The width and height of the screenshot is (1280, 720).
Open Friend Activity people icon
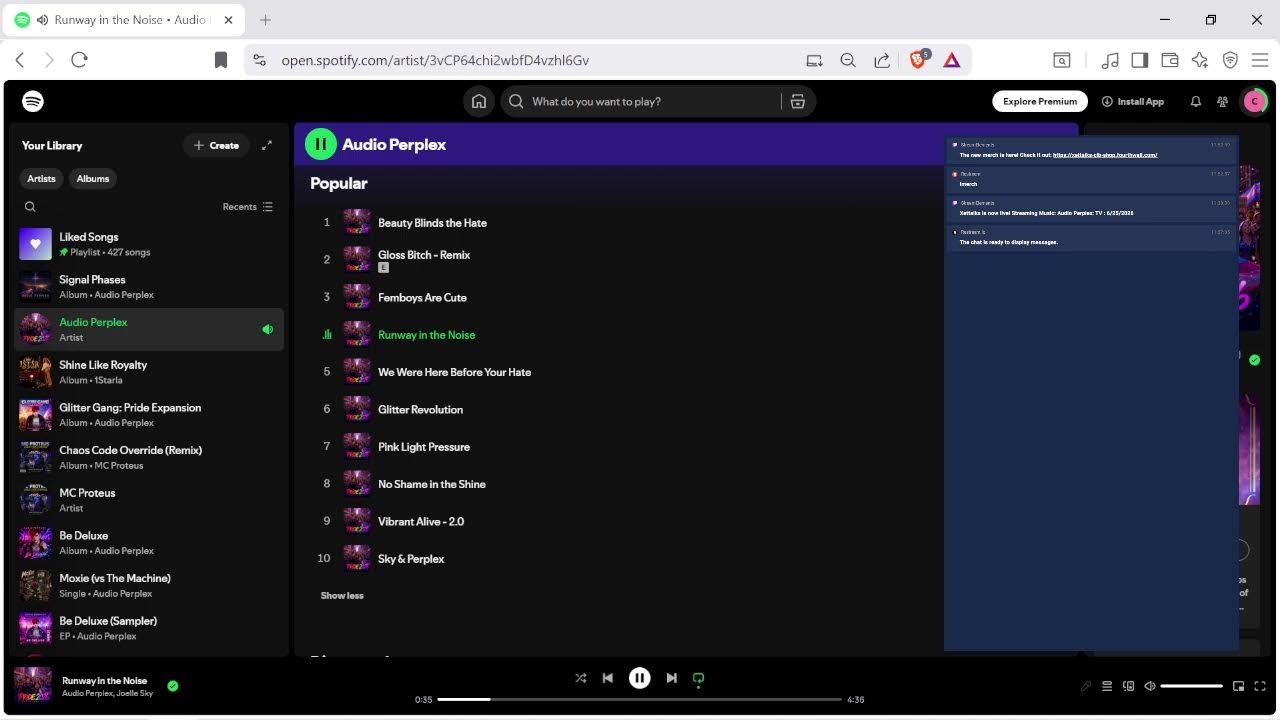1222,101
